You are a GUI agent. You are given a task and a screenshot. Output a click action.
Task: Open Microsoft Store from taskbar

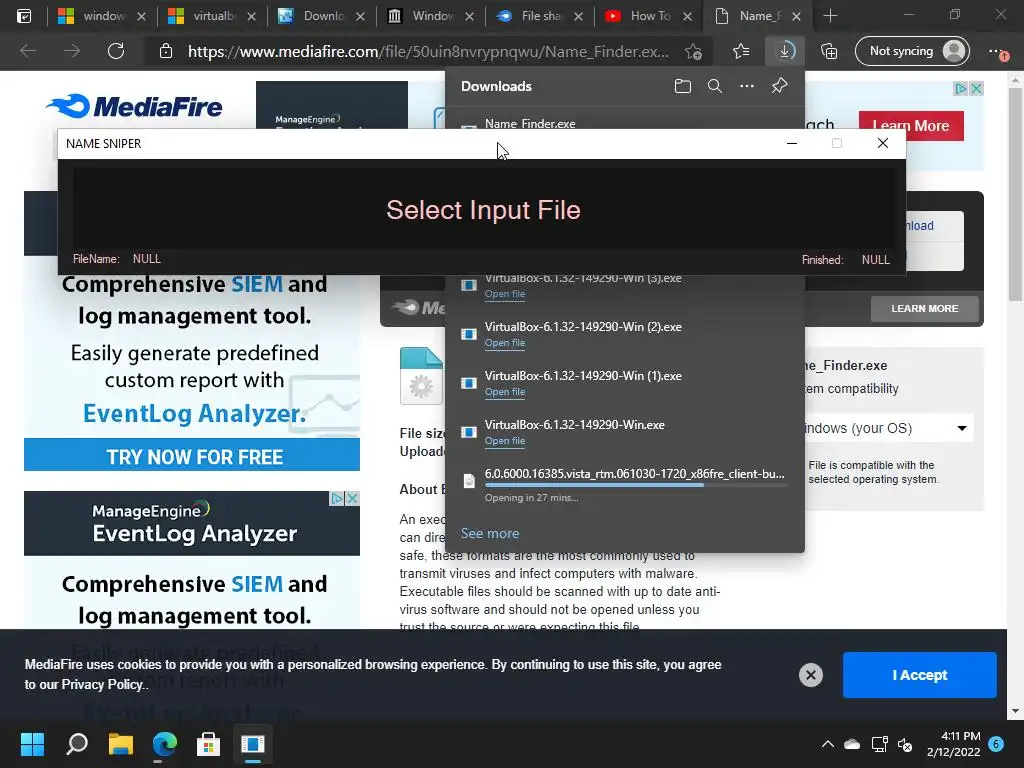click(208, 744)
